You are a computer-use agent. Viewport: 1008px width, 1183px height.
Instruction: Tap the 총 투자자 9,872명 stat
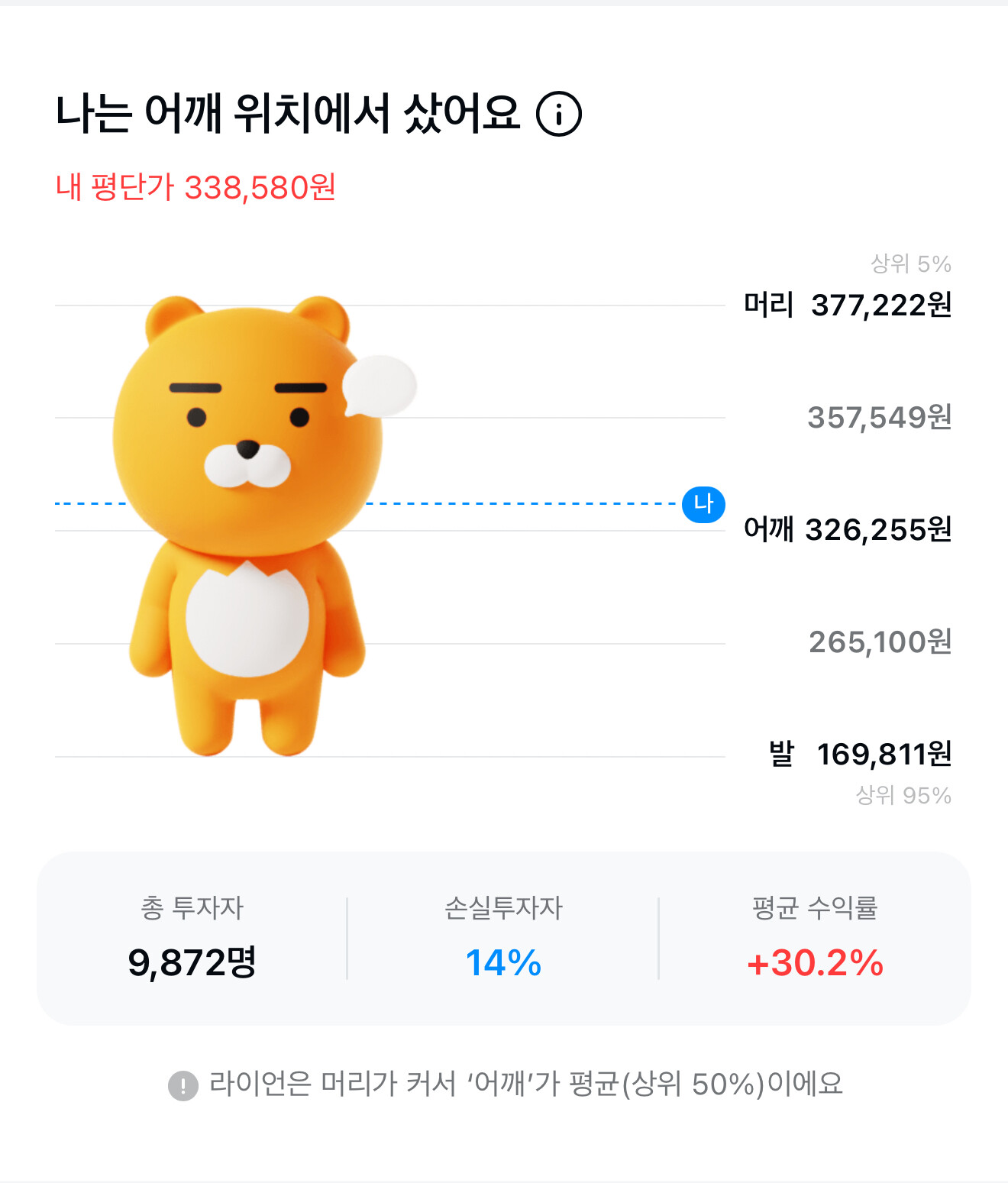[x=192, y=938]
